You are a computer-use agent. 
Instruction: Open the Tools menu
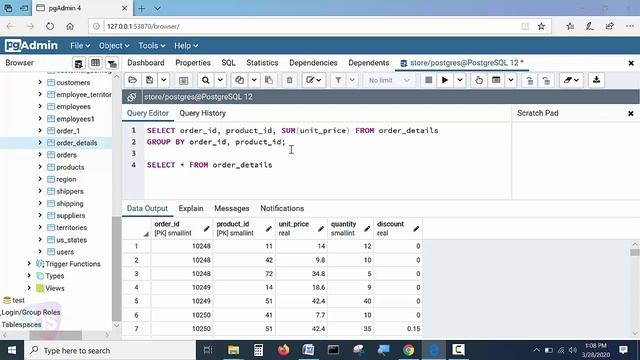pos(151,46)
